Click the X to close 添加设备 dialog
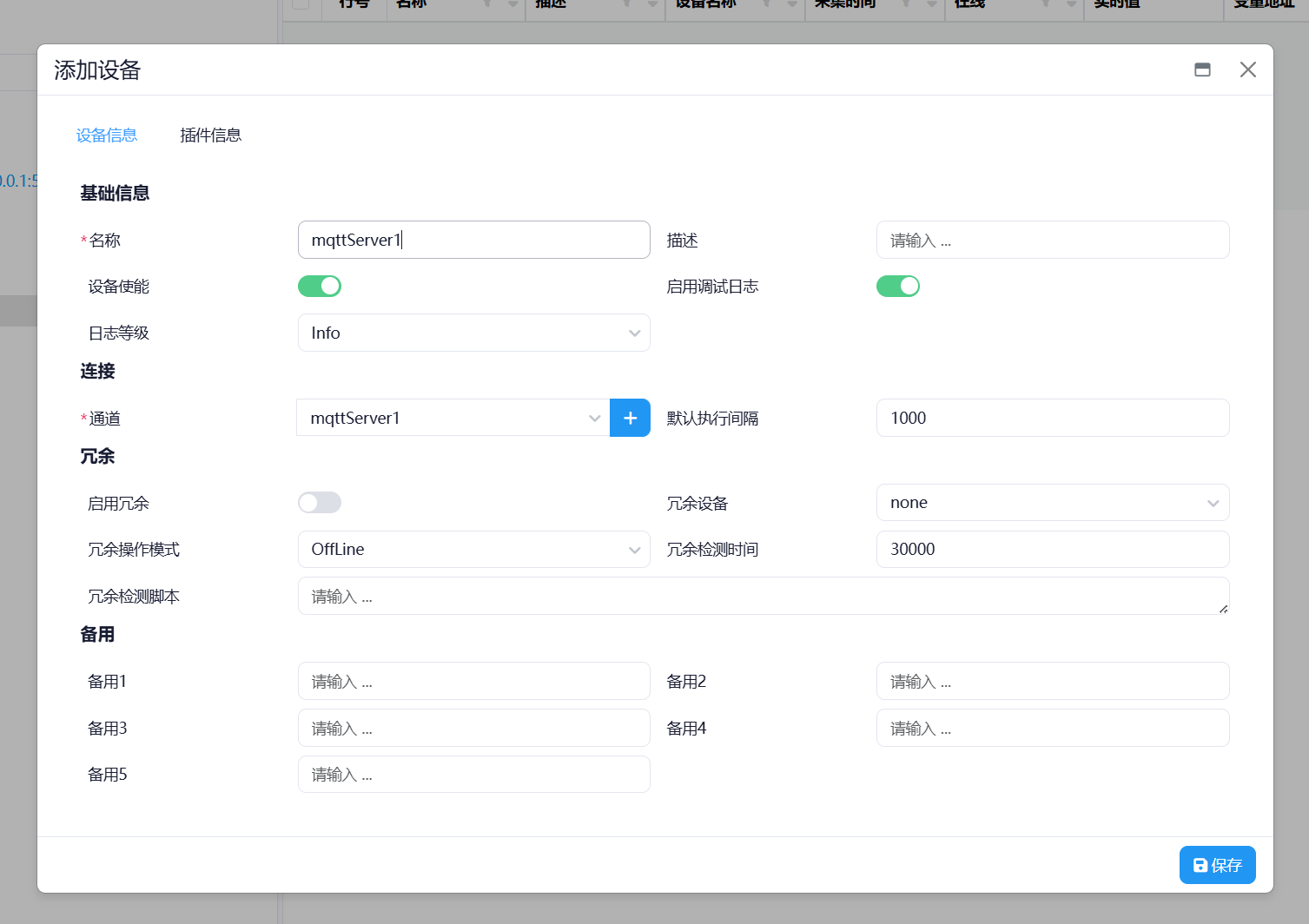Viewport: 1309px width, 924px height. coord(1248,69)
